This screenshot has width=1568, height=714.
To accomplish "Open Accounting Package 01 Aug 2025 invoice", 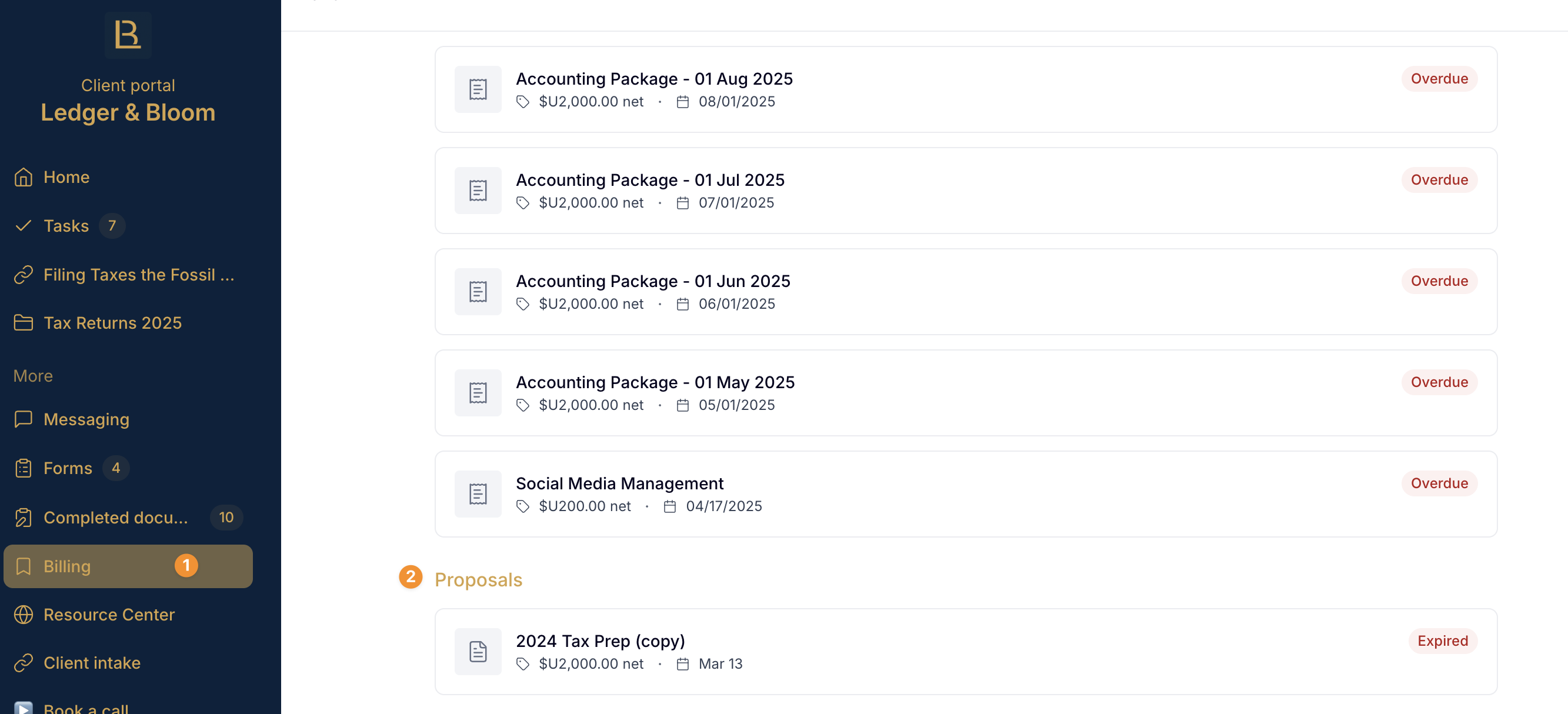I will pos(966,89).
